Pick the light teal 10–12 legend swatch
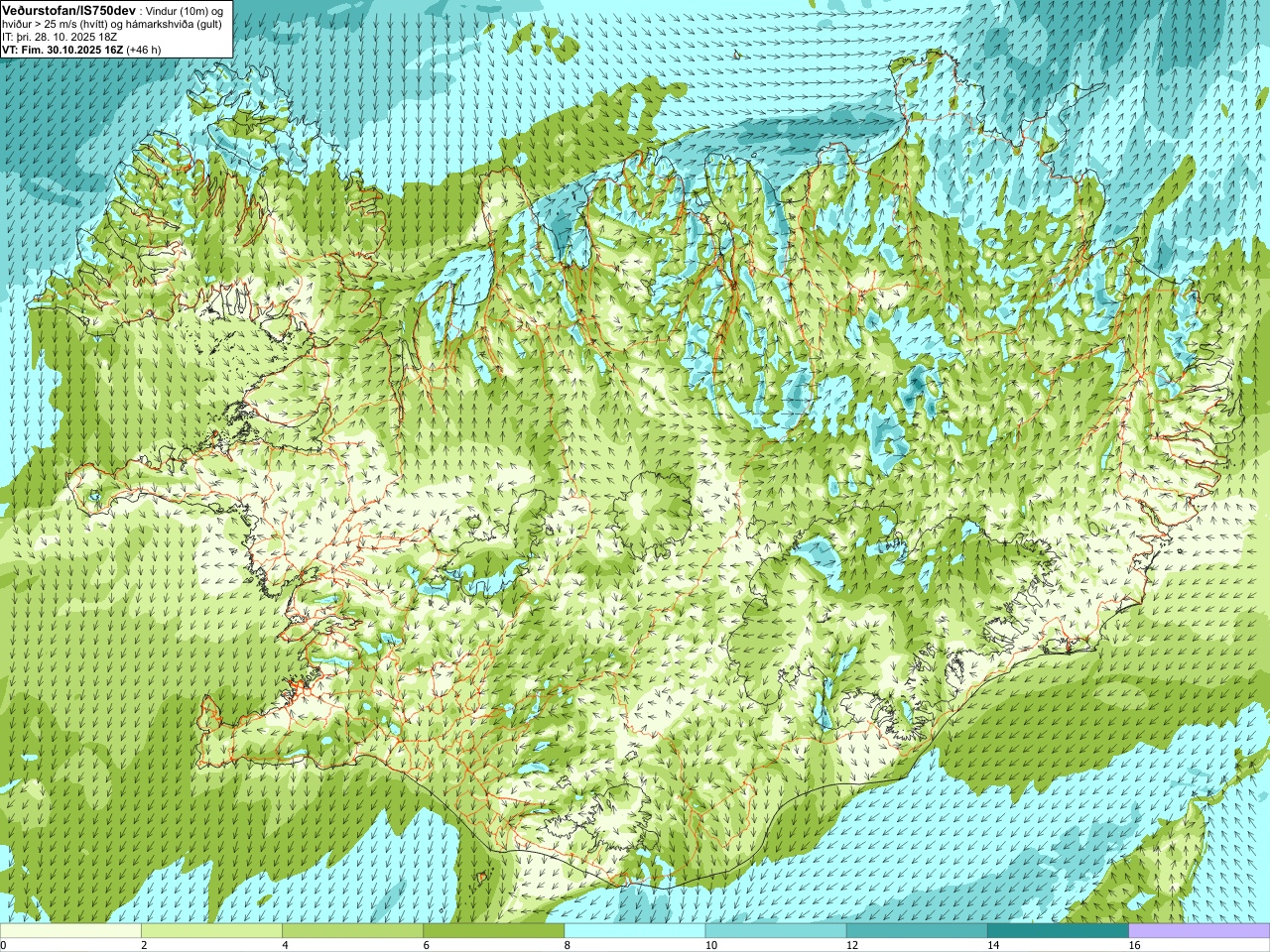Image resolution: width=1270 pixels, height=952 pixels. [775, 931]
